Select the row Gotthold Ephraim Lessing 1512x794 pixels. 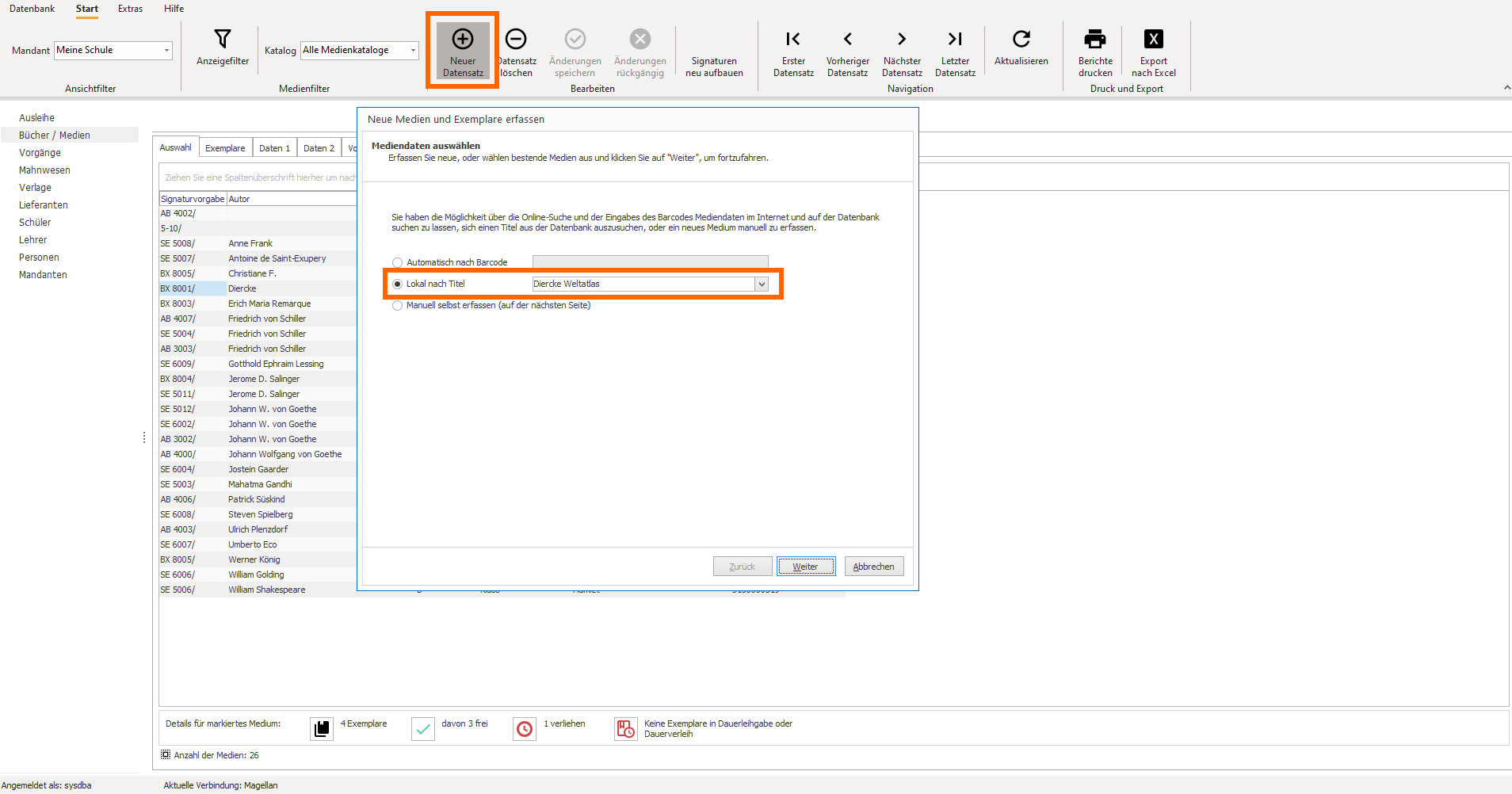tap(258, 364)
